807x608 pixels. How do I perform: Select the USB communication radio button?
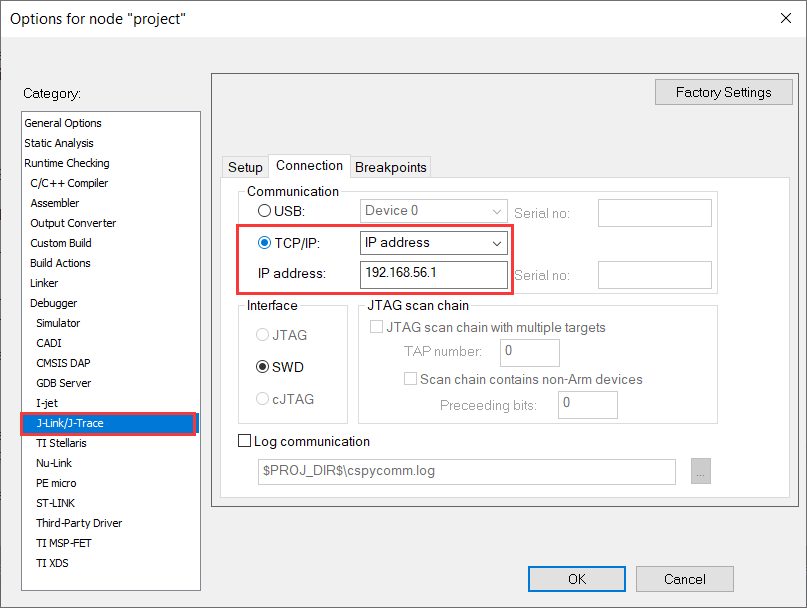(x=264, y=211)
